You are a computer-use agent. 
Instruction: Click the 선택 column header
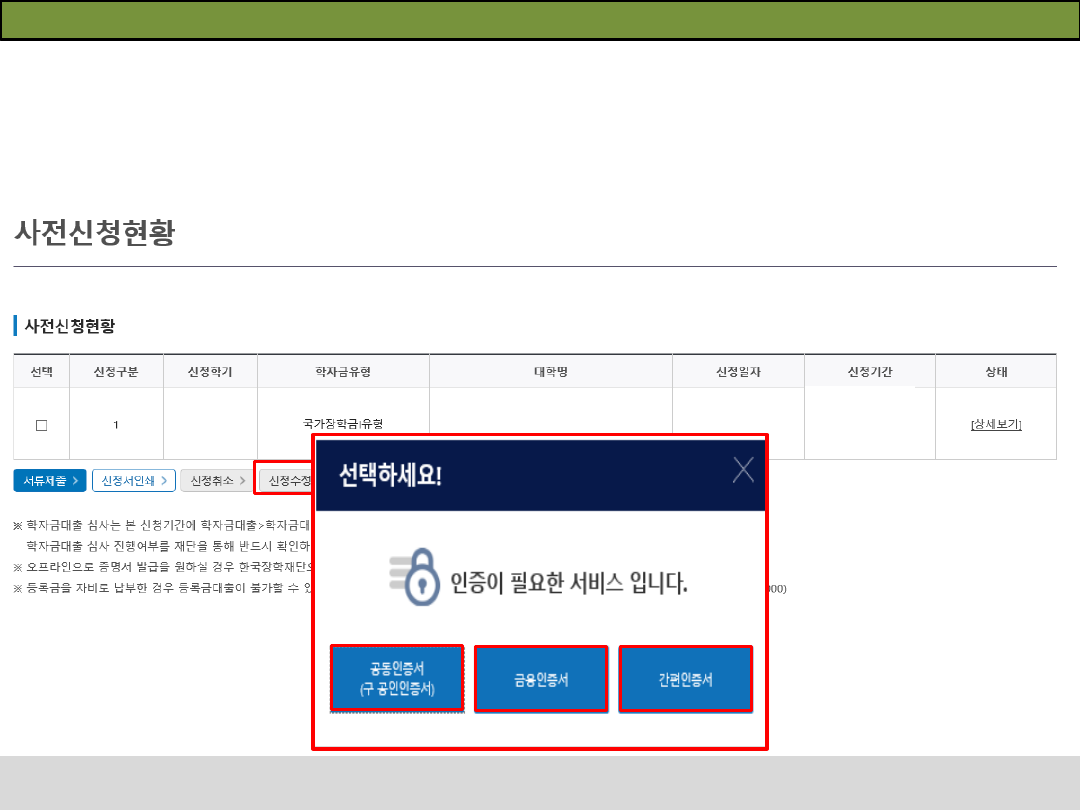[41, 372]
